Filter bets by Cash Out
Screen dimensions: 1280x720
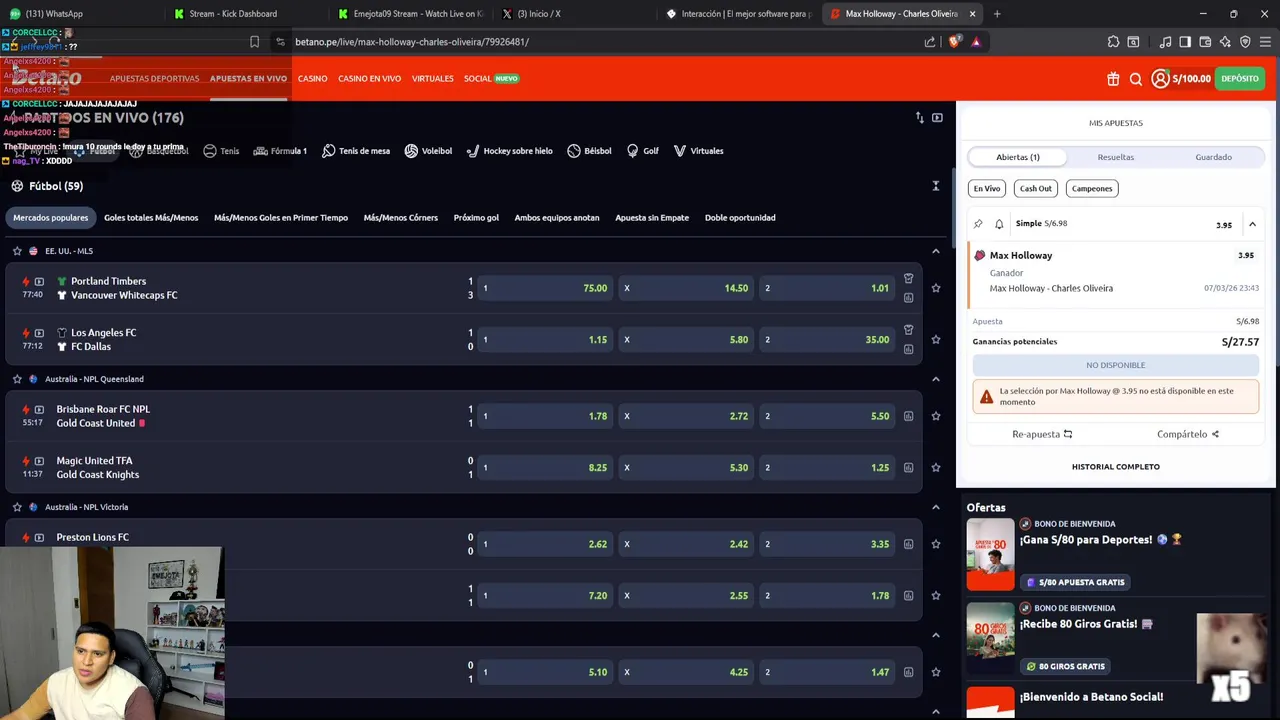1035,188
